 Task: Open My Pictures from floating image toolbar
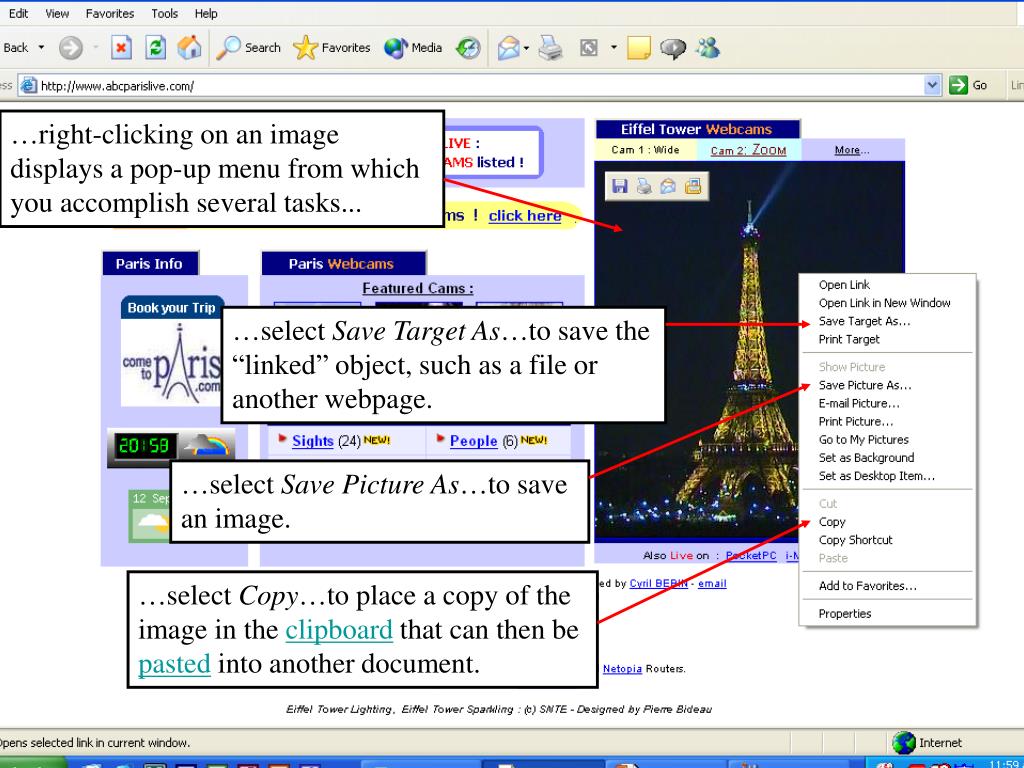693,186
